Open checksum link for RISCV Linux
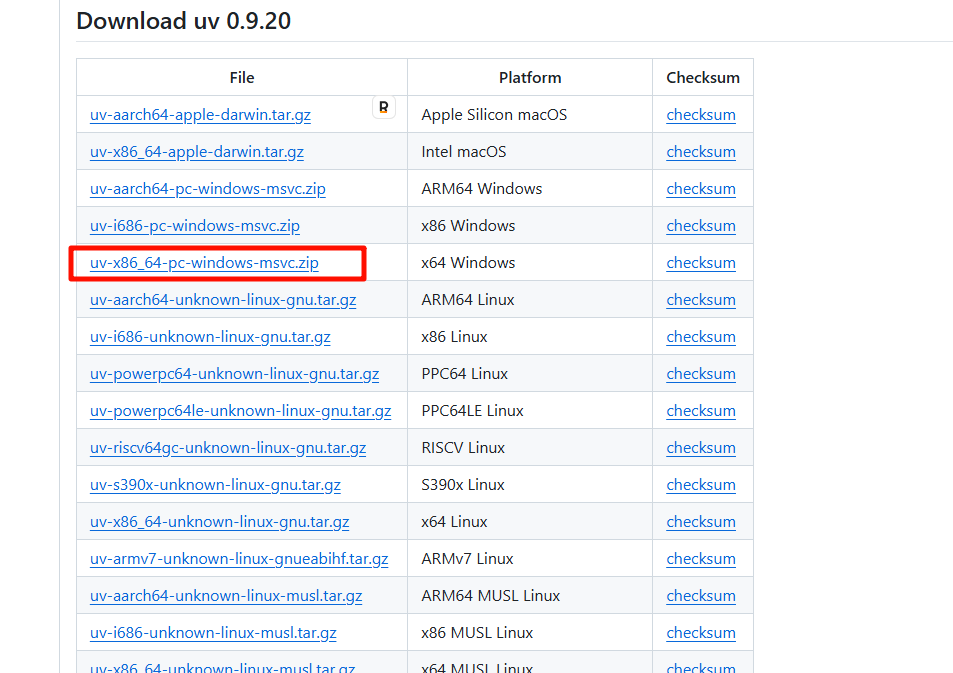953x673 pixels. 700,448
